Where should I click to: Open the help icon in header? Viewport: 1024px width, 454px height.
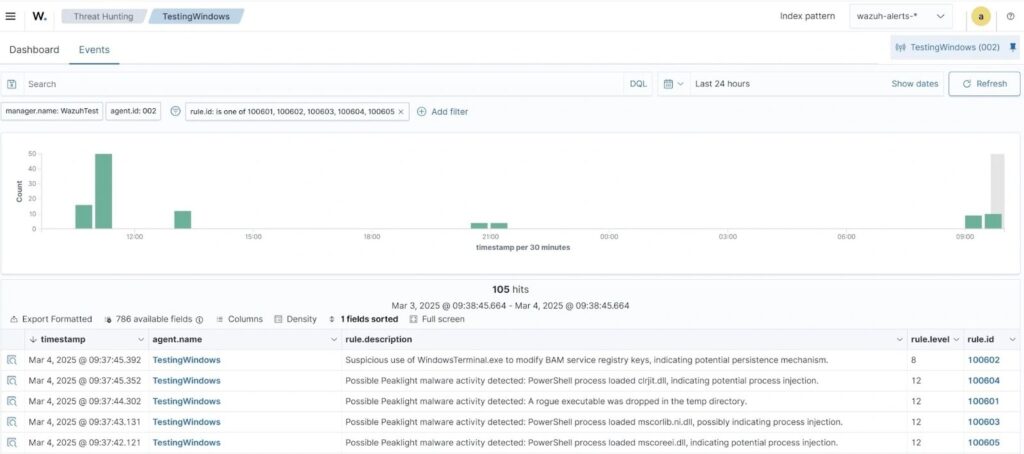point(1010,16)
